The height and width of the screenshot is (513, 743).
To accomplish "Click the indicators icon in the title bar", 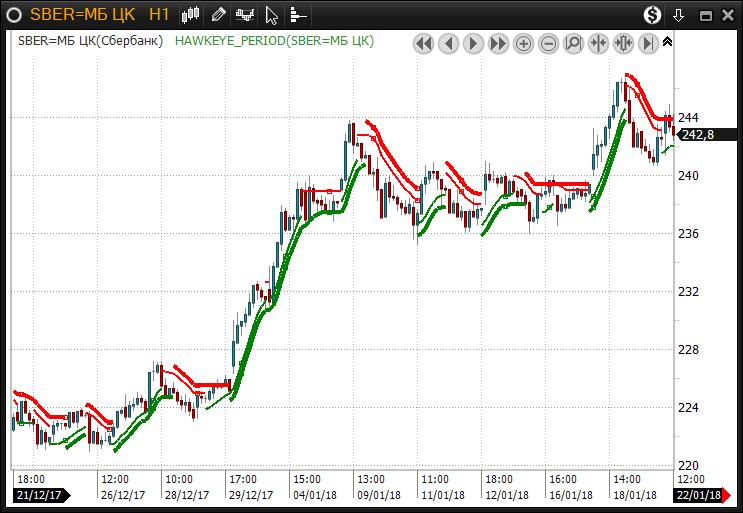I will tap(244, 15).
